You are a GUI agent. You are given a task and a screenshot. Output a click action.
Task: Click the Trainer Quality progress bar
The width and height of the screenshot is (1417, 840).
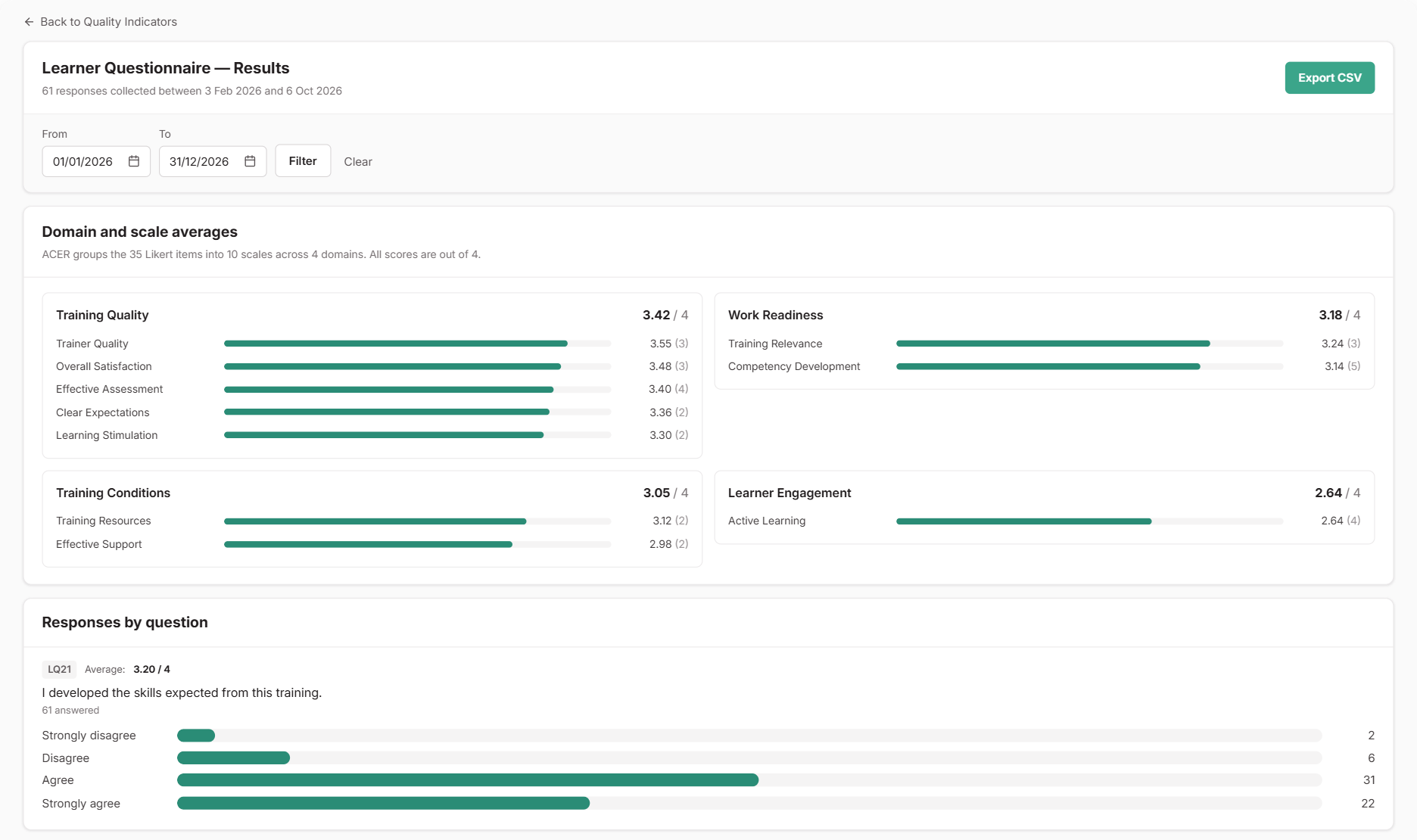pyautogui.click(x=417, y=344)
